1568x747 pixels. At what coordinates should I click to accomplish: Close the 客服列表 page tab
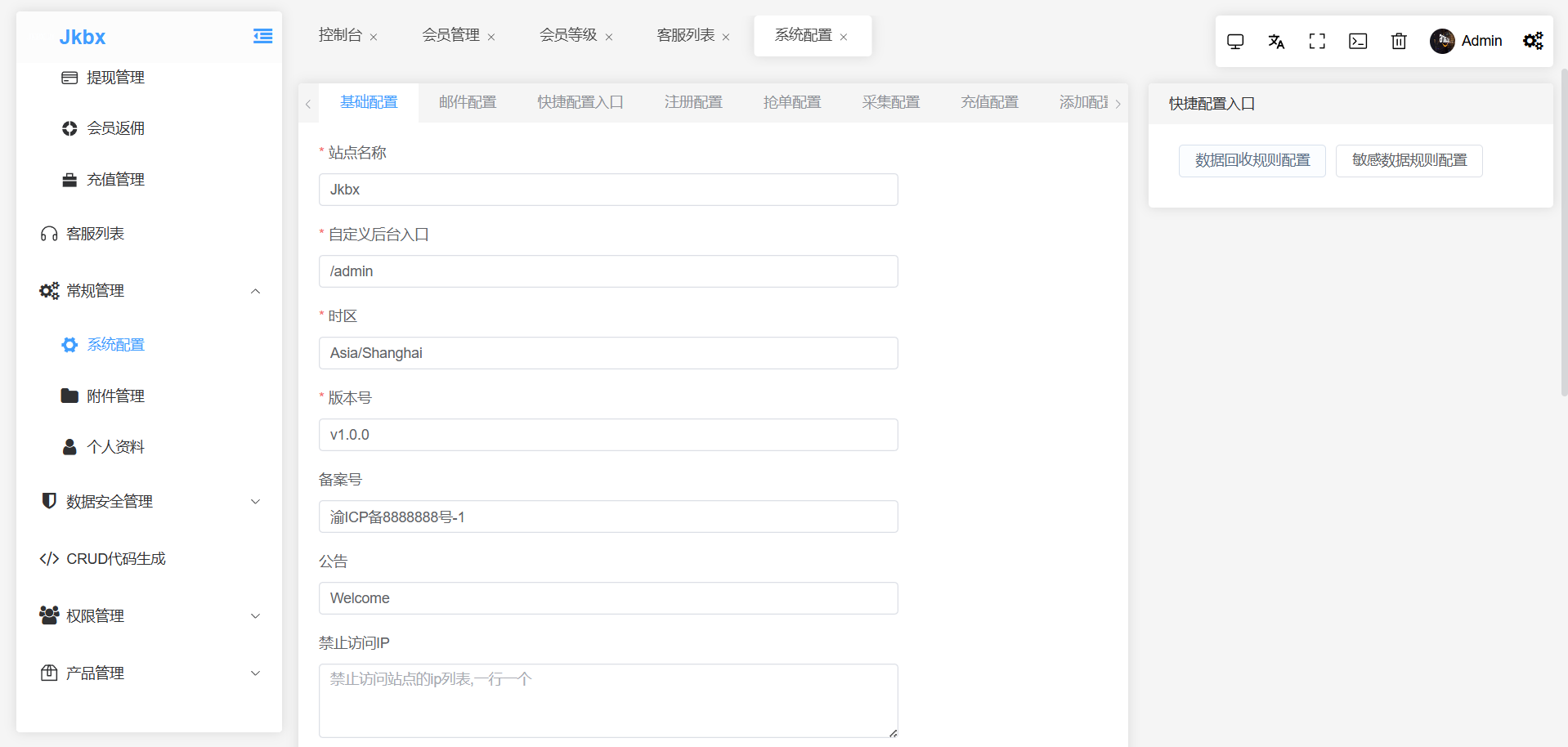pos(726,37)
